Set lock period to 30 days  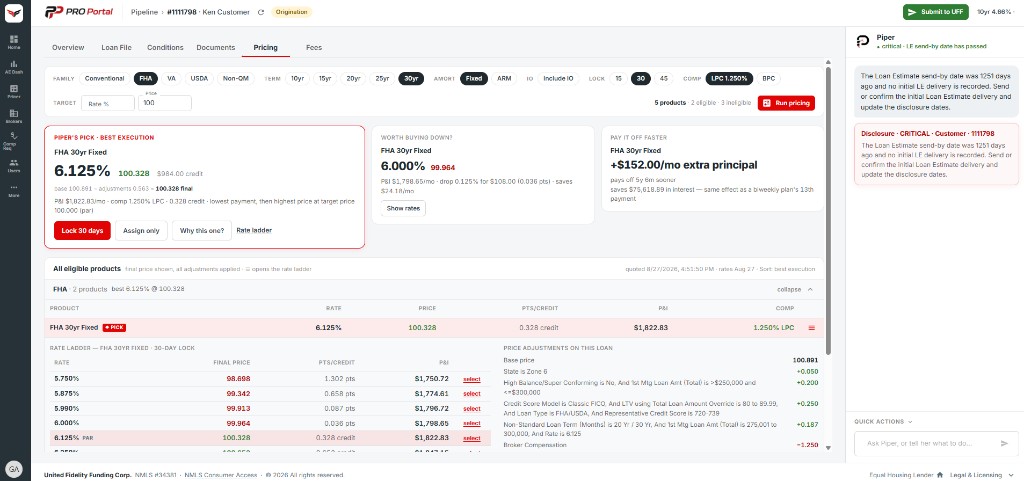click(641, 78)
